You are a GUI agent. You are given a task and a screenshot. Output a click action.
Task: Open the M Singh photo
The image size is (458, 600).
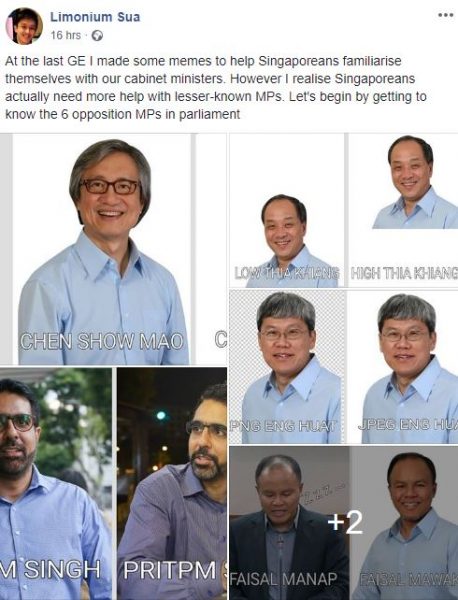click(x=56, y=484)
